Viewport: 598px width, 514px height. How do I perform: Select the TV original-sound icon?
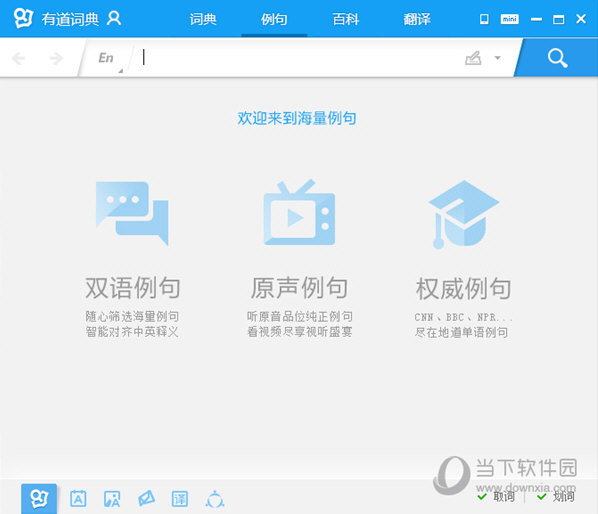coord(299,212)
